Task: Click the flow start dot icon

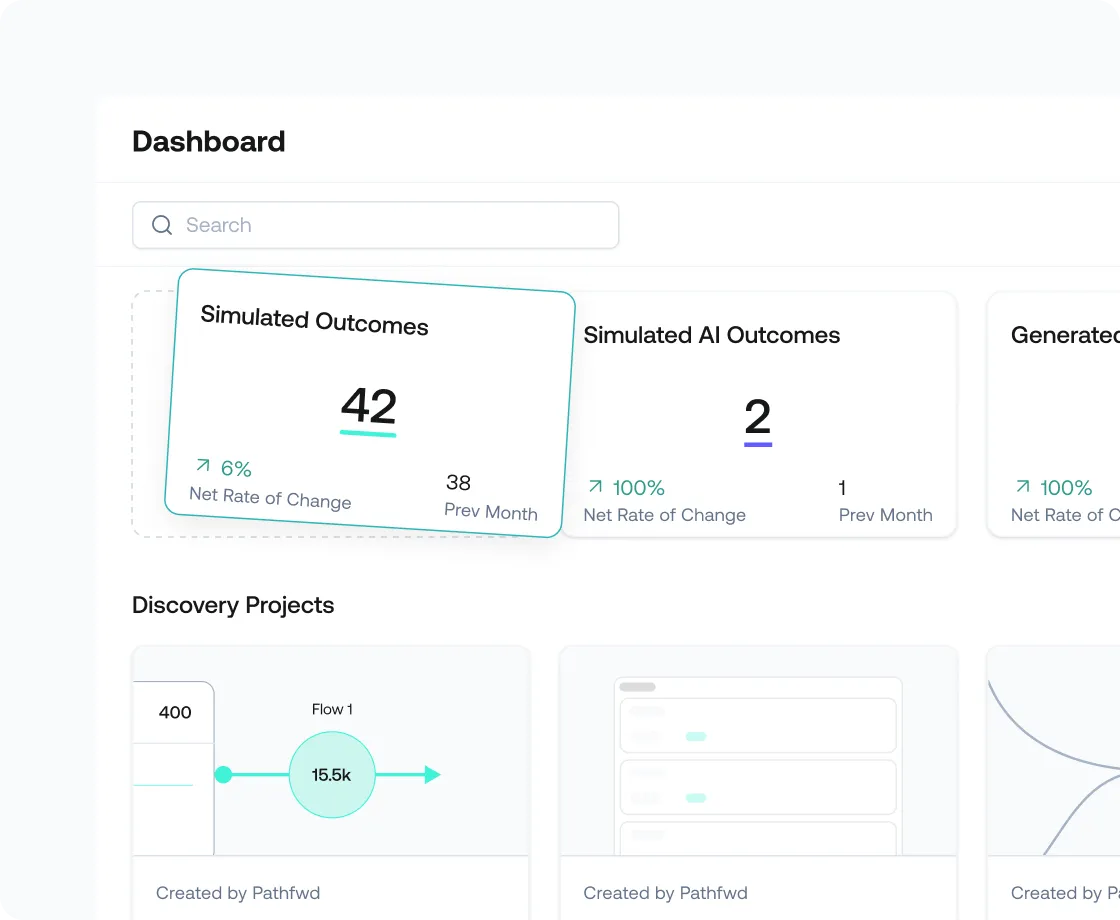Action: point(224,774)
